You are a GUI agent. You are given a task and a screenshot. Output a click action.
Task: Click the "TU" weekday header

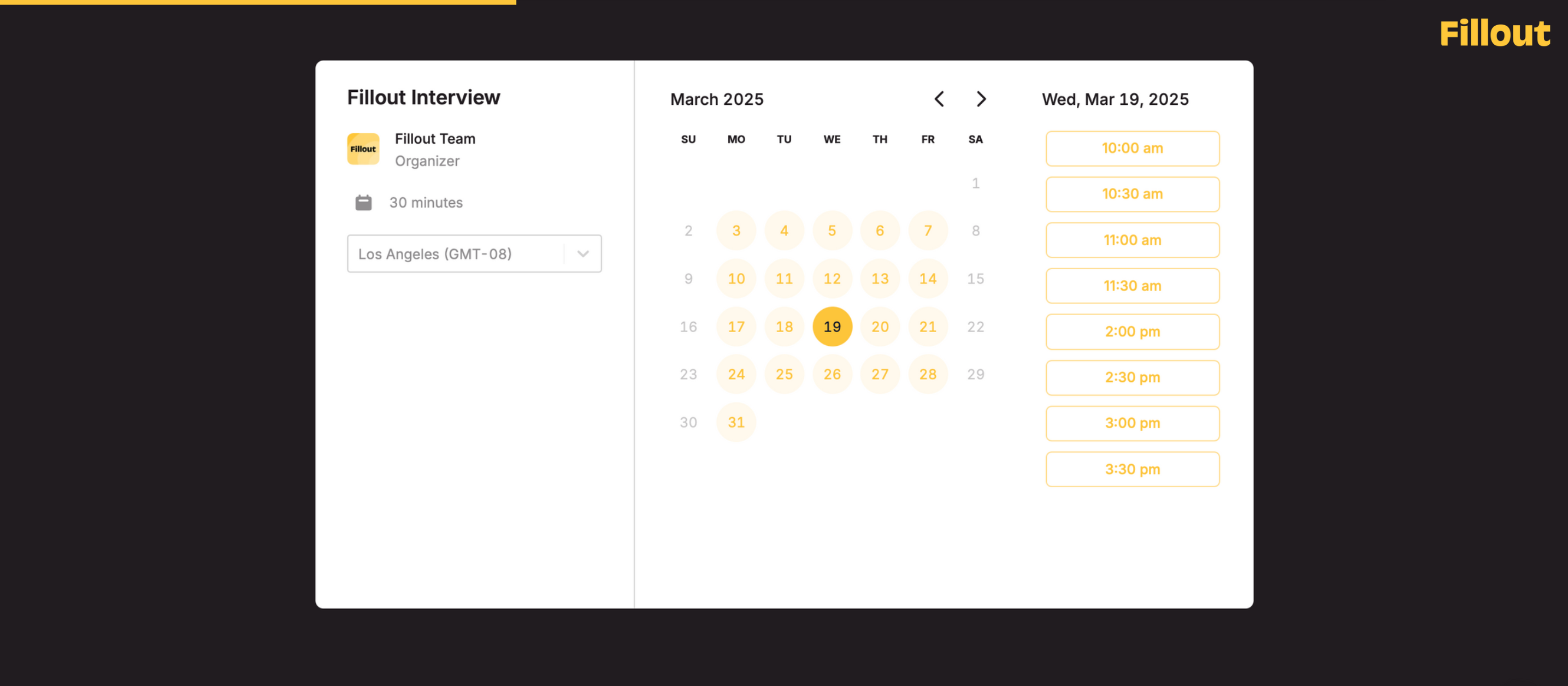pyautogui.click(x=784, y=139)
